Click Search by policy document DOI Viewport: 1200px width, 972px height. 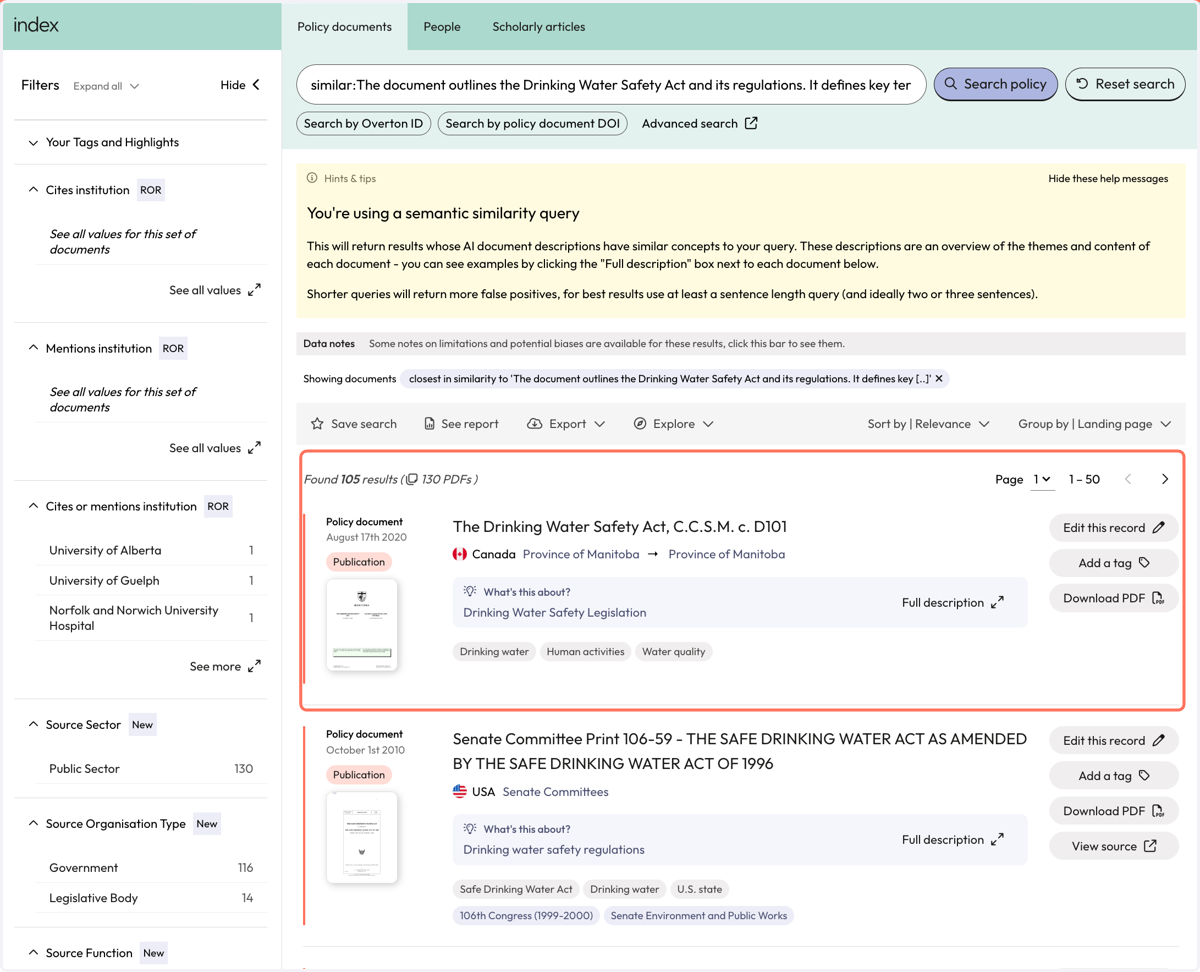click(533, 123)
